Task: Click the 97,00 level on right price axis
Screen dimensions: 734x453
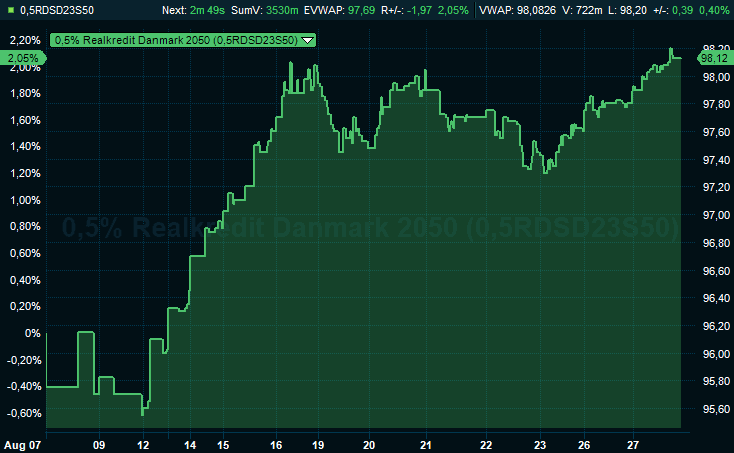Action: (714, 215)
